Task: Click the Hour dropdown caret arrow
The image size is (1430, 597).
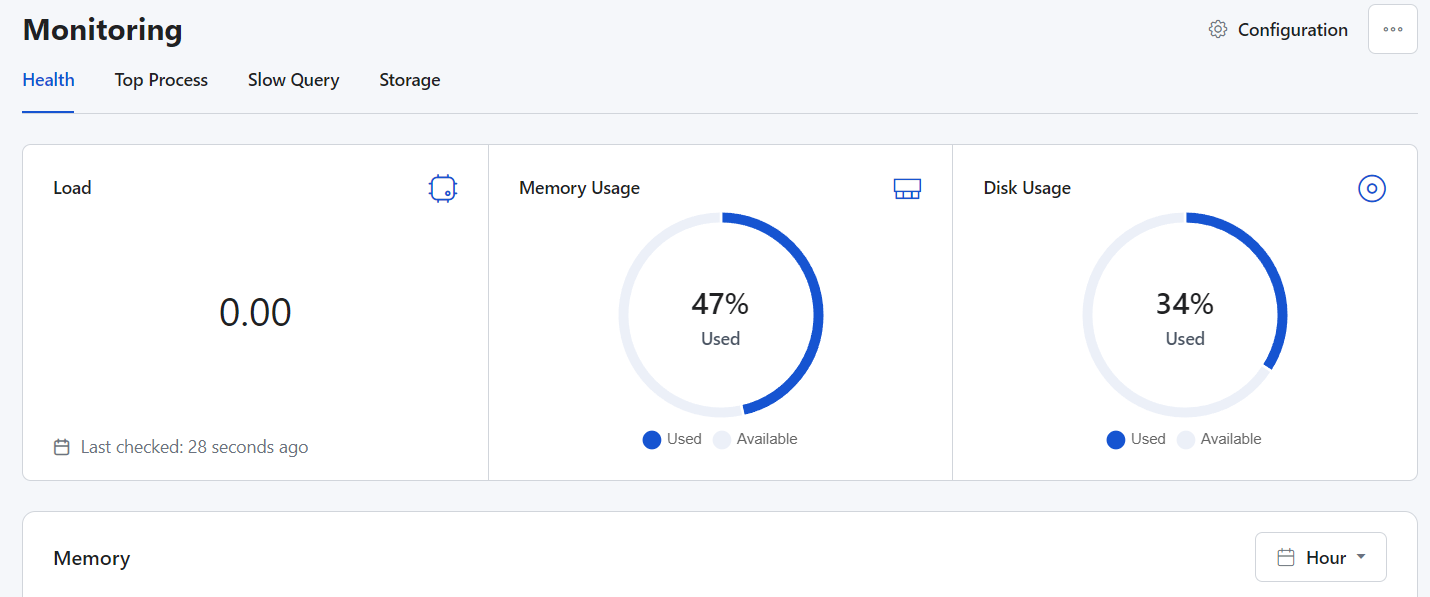Action: point(1361,557)
